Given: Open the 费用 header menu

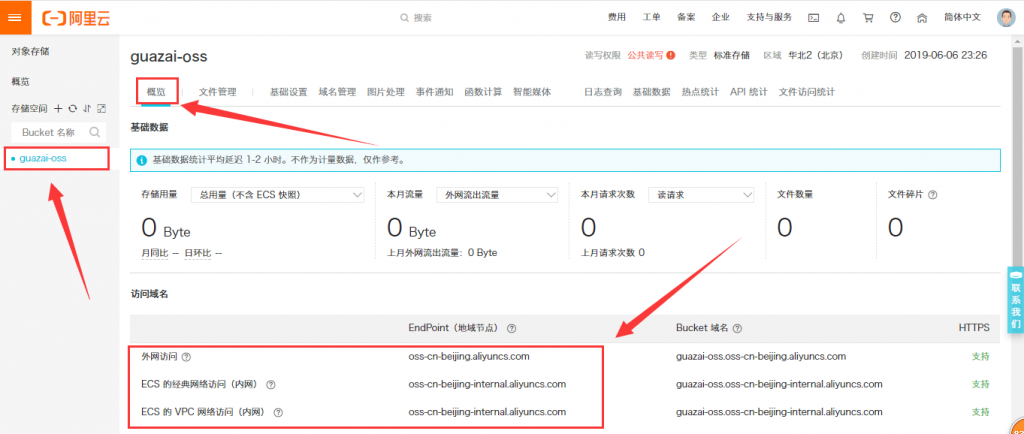Looking at the screenshot, I should (x=616, y=18).
